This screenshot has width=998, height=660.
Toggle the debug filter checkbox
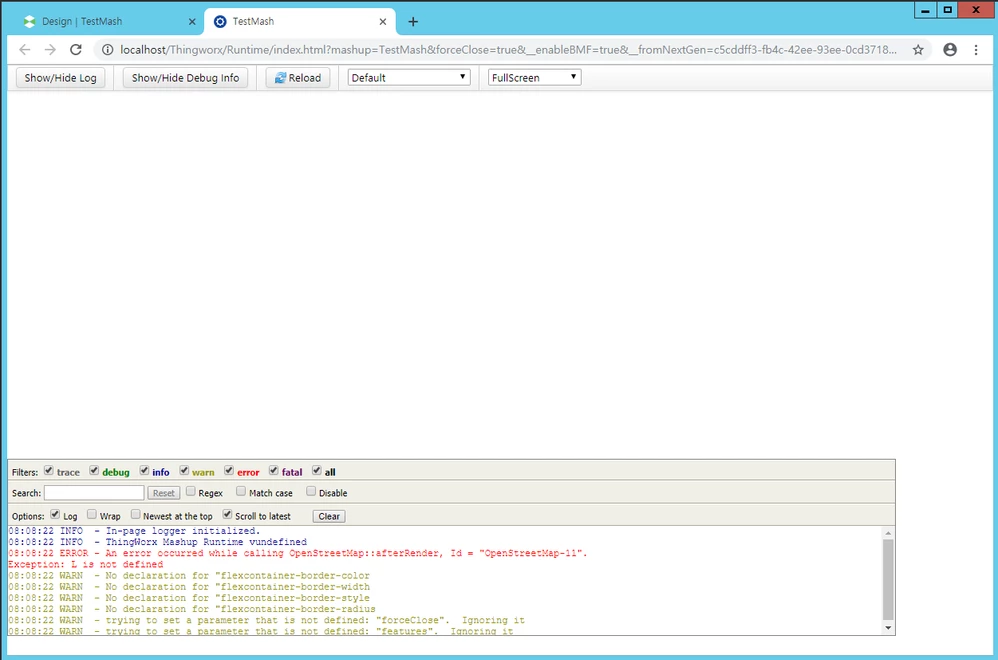(x=94, y=470)
